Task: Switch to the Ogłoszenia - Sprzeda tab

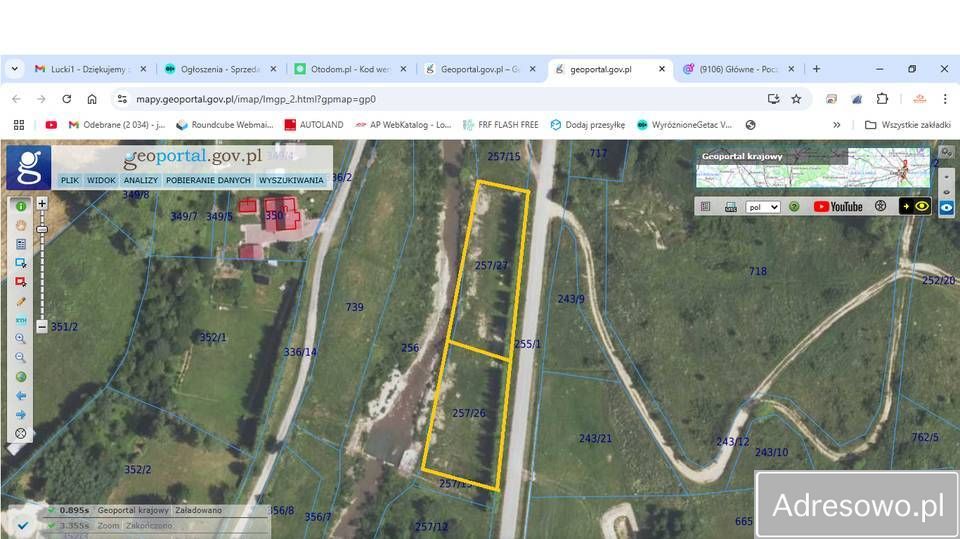Action: pyautogui.click(x=220, y=69)
